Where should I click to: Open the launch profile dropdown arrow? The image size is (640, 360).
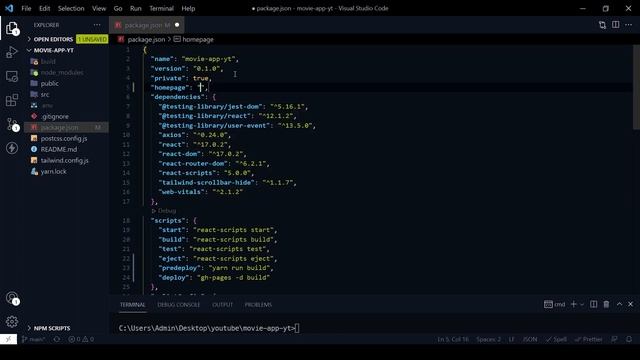tap(582, 304)
